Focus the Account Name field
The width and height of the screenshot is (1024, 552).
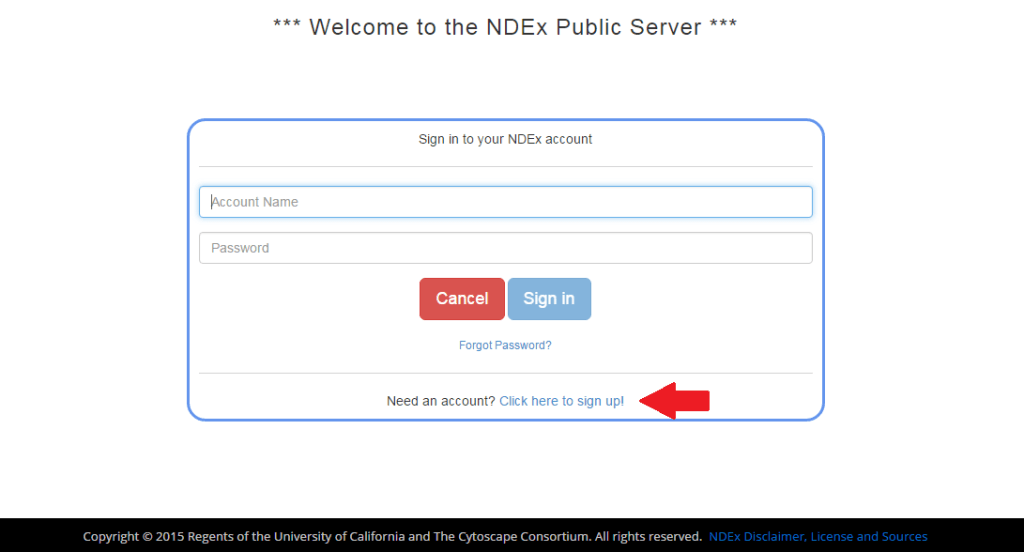click(x=505, y=202)
